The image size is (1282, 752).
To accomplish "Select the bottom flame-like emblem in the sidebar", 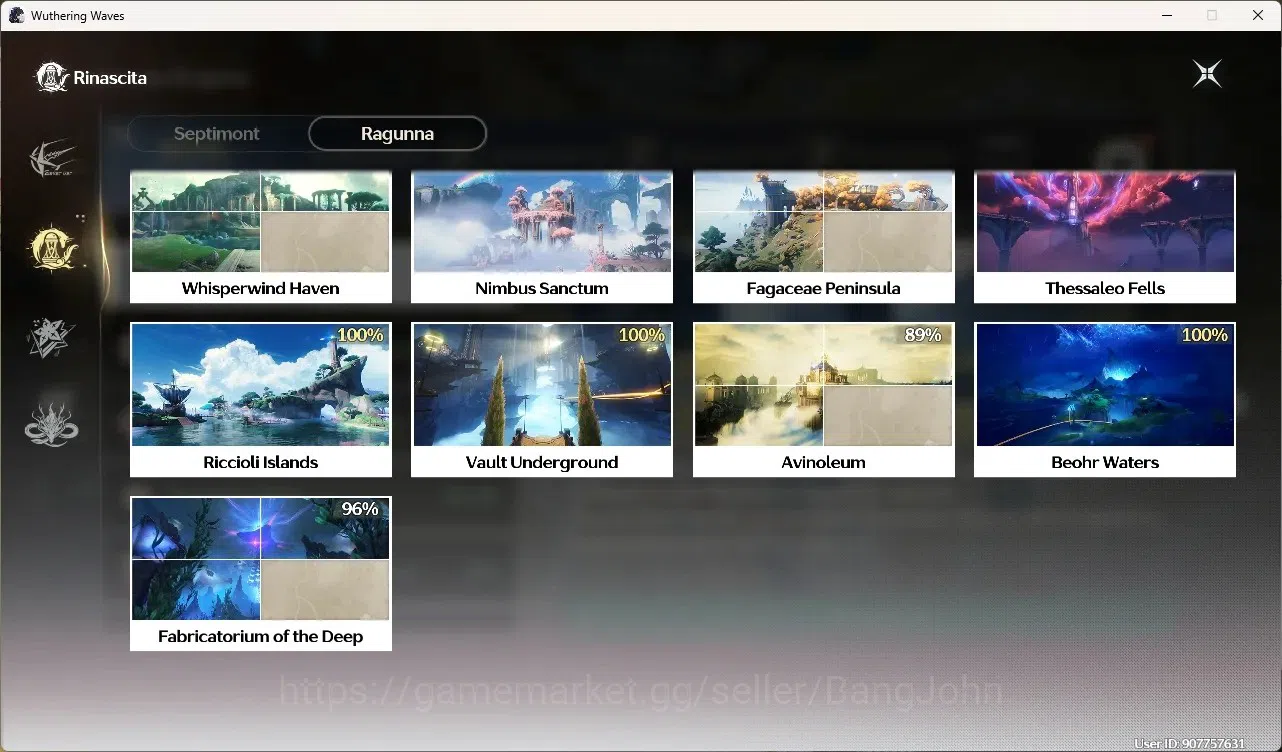I will click(x=51, y=424).
